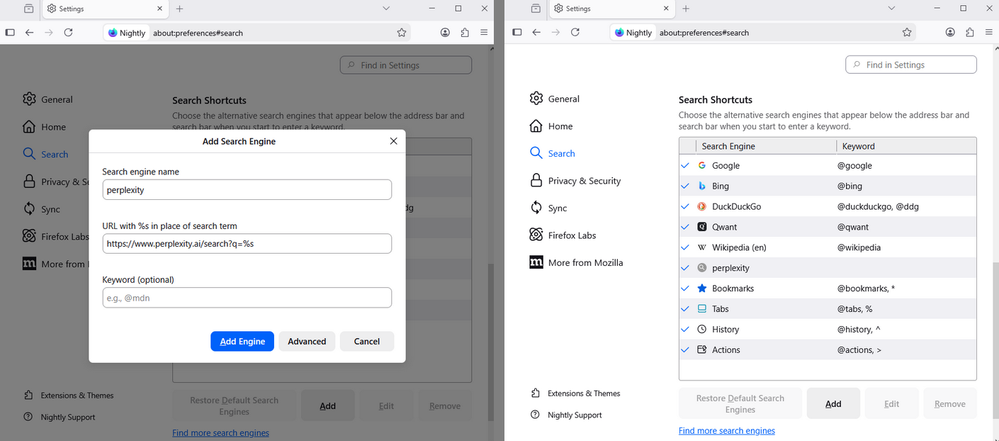Click bookmark star in right window's address bar
999x441 pixels.
(909, 32)
